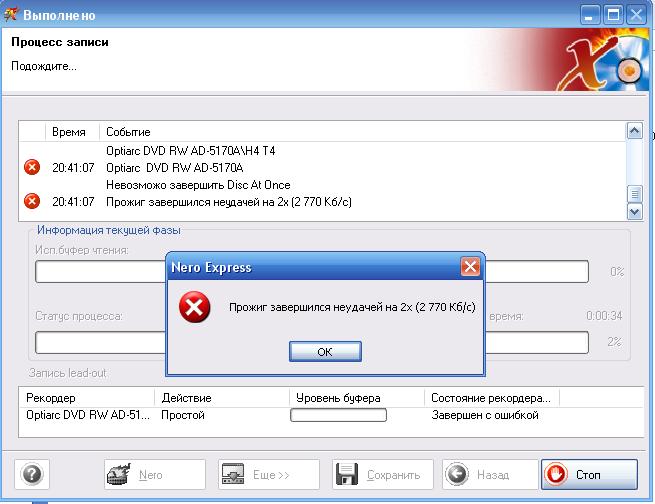Click error icon beside Optiarc DVD RW AD-5170A
This screenshot has width=655, height=504.
(x=32, y=167)
